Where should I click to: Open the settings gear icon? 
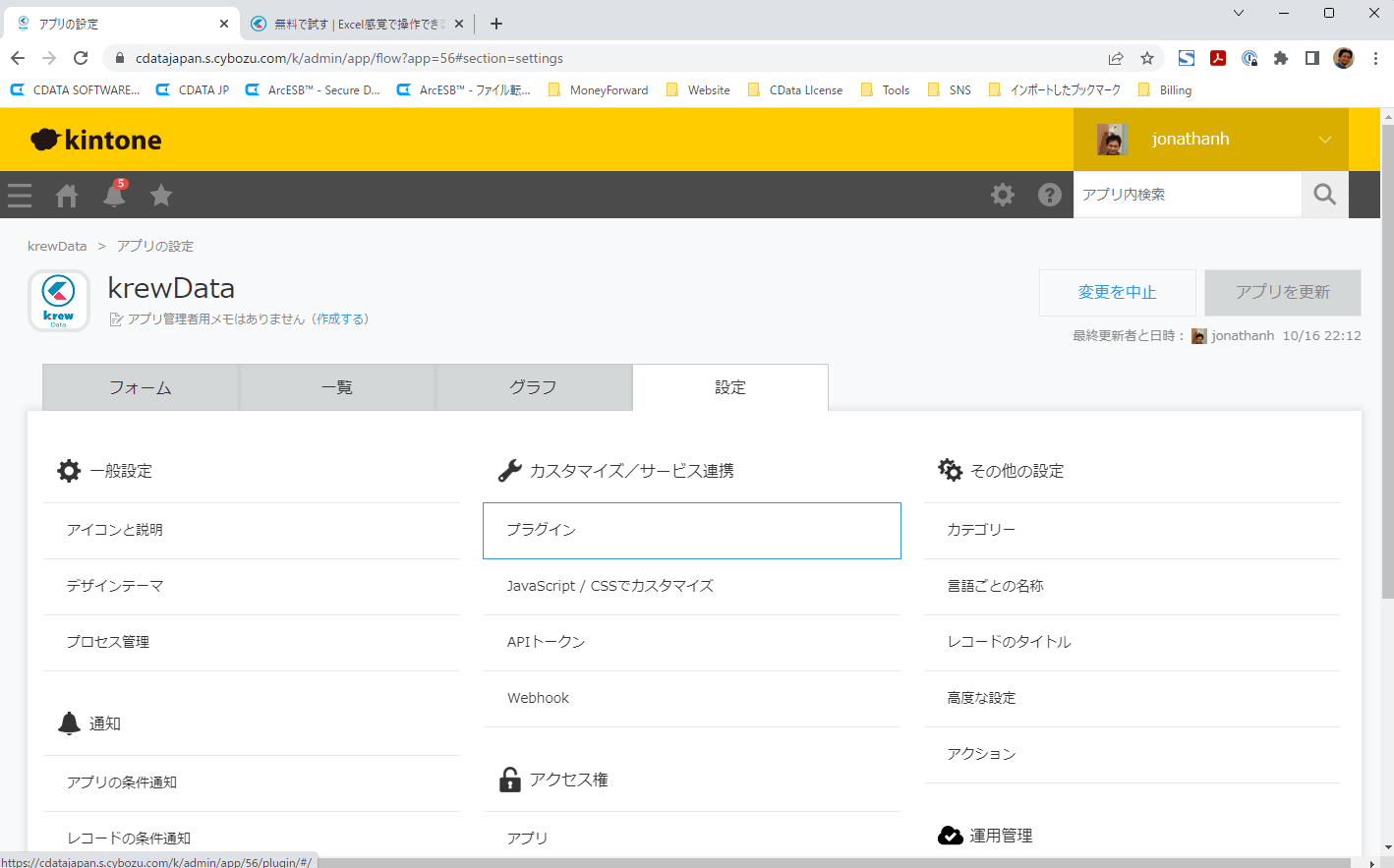(1002, 195)
